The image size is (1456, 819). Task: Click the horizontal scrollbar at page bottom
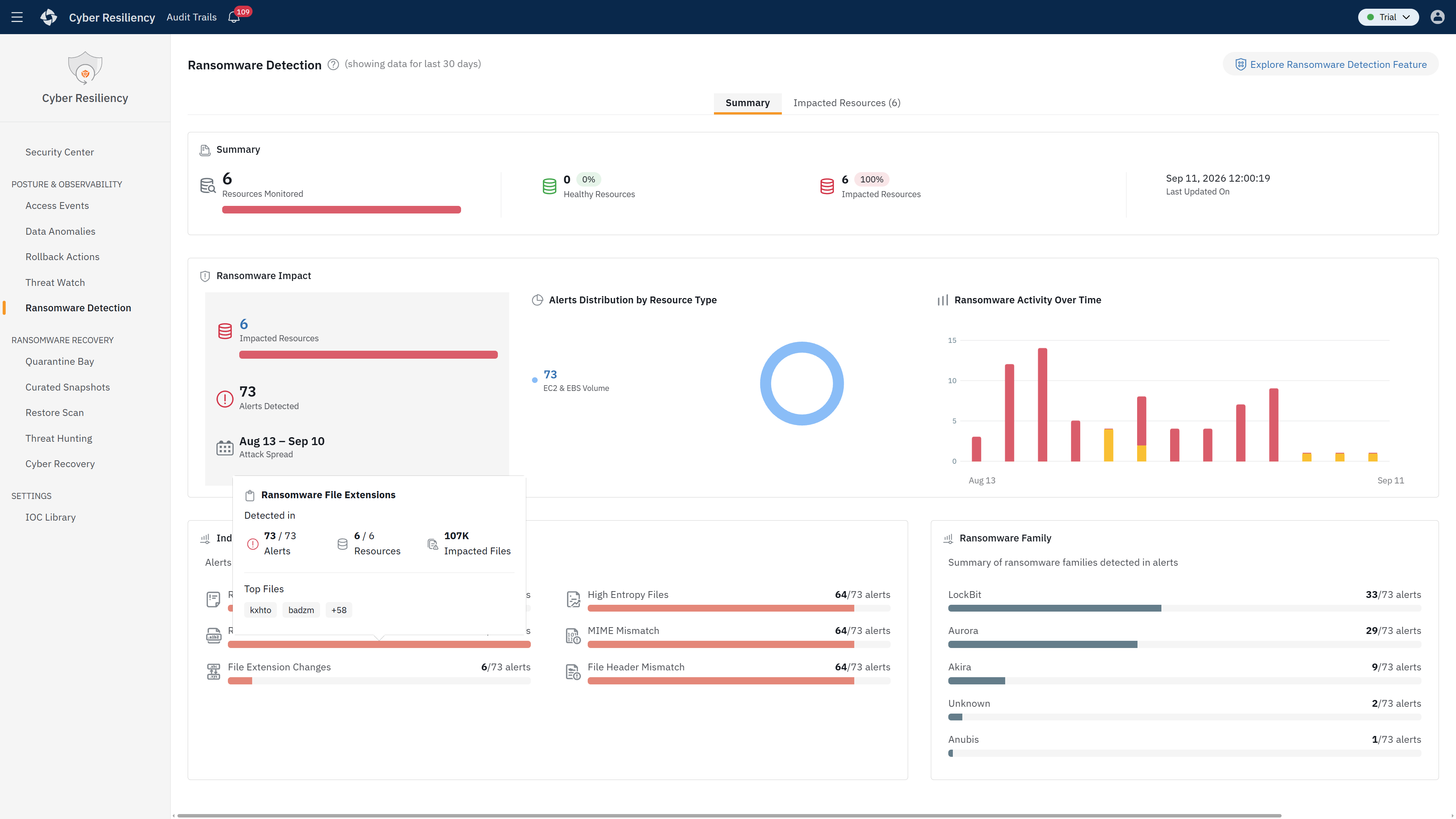click(729, 816)
